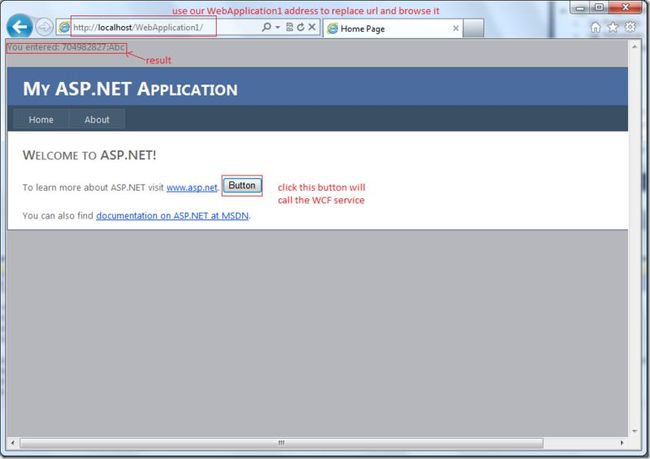Viewport: 650px width, 459px height.
Task: Click the browser Forward arrow button
Action: (44, 27)
